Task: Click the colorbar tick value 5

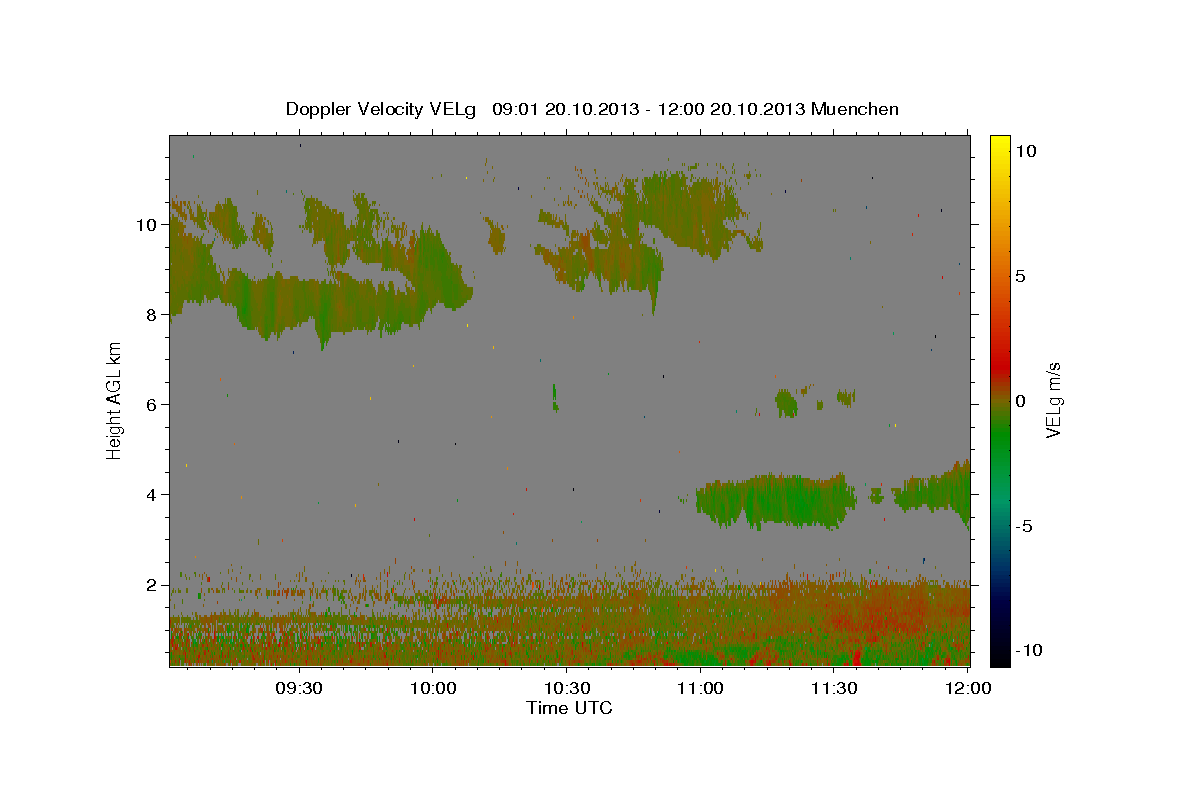Action: tap(1021, 275)
